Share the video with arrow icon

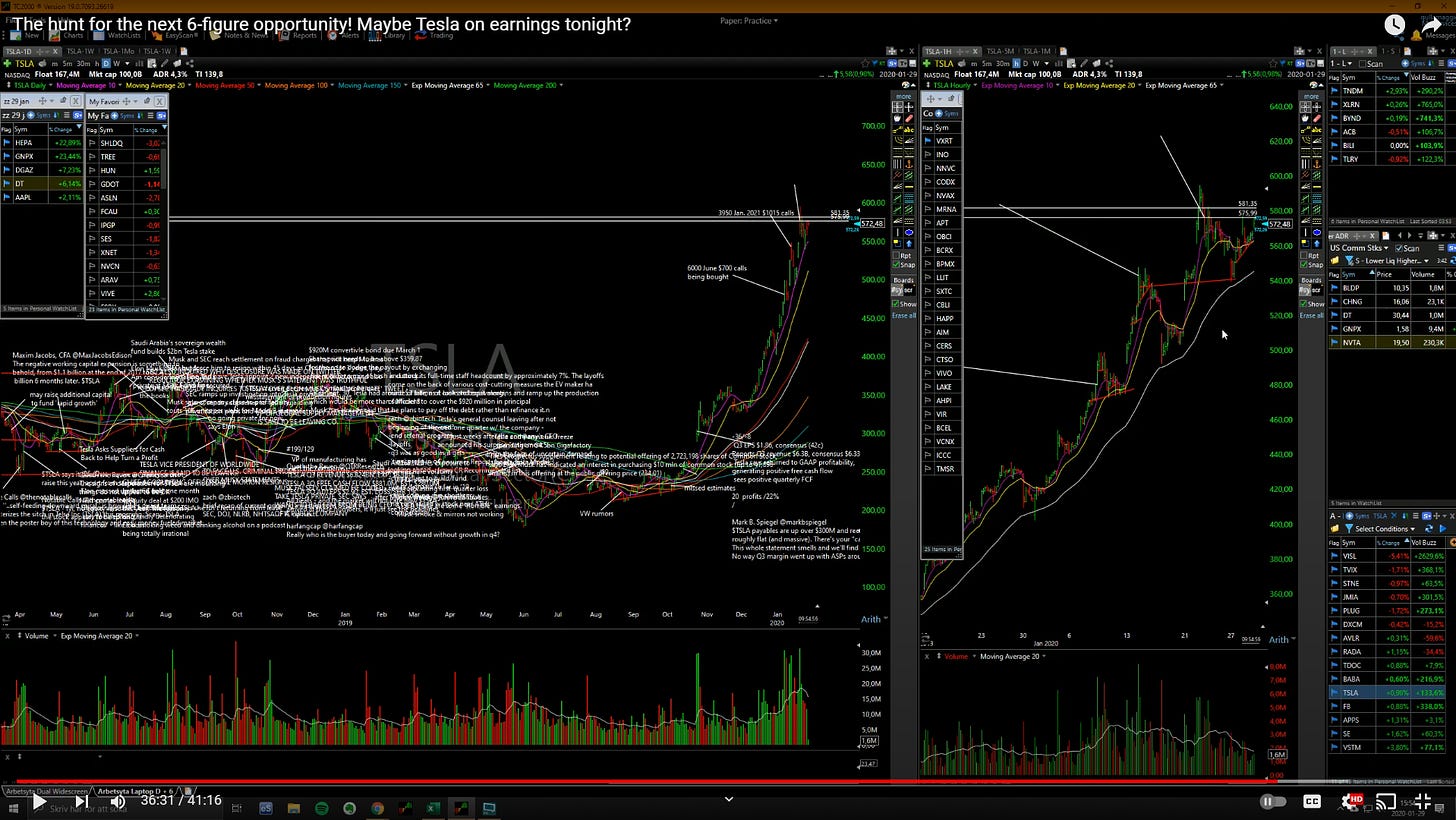coord(1434,26)
